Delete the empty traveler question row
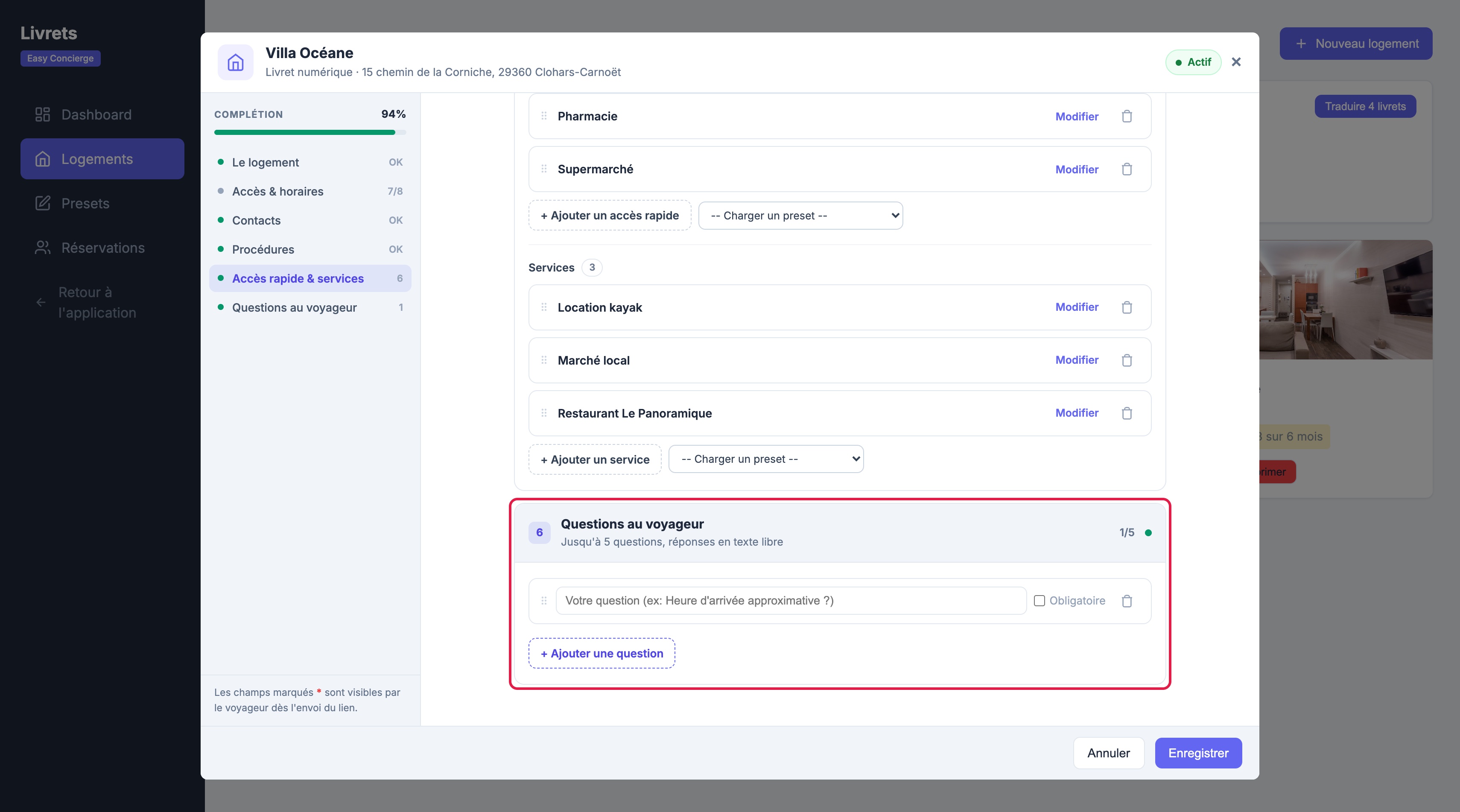 click(x=1127, y=601)
